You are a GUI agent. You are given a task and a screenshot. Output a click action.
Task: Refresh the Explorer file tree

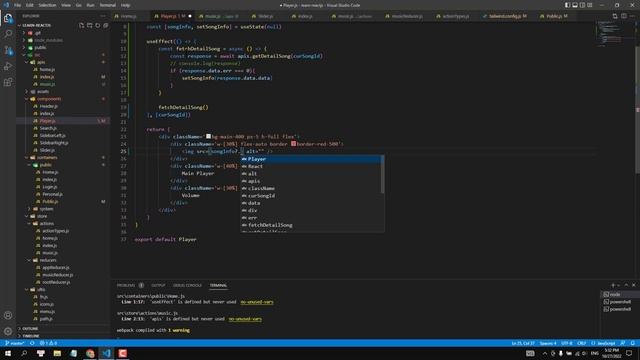tap(98, 25)
